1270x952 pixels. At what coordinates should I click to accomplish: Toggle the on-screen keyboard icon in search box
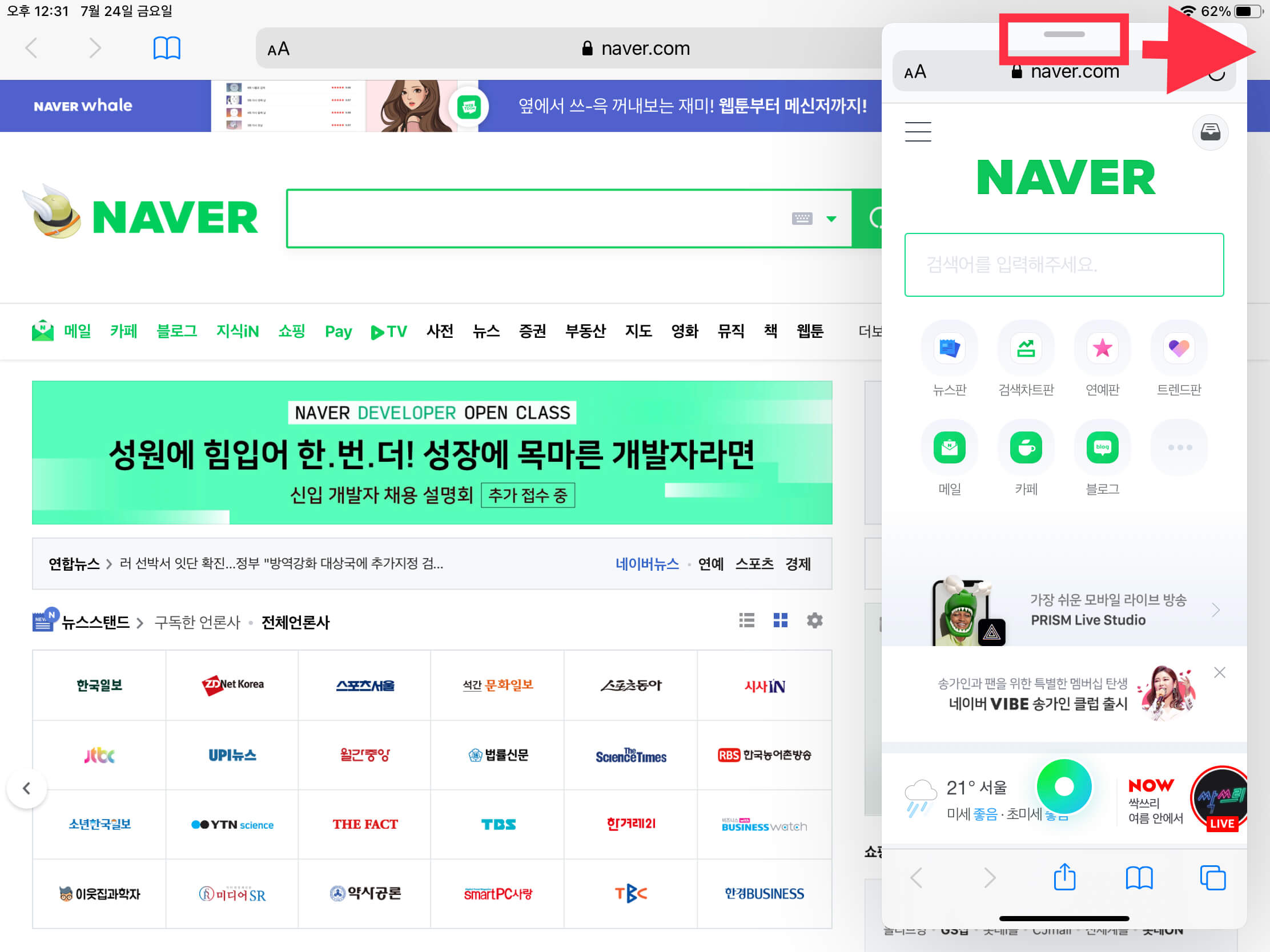pos(802,219)
